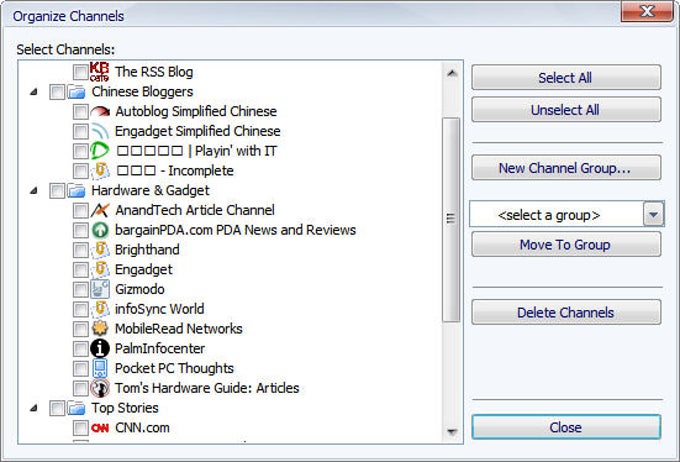Click the Brighthand channel icon
This screenshot has width=680, height=462.
point(100,249)
